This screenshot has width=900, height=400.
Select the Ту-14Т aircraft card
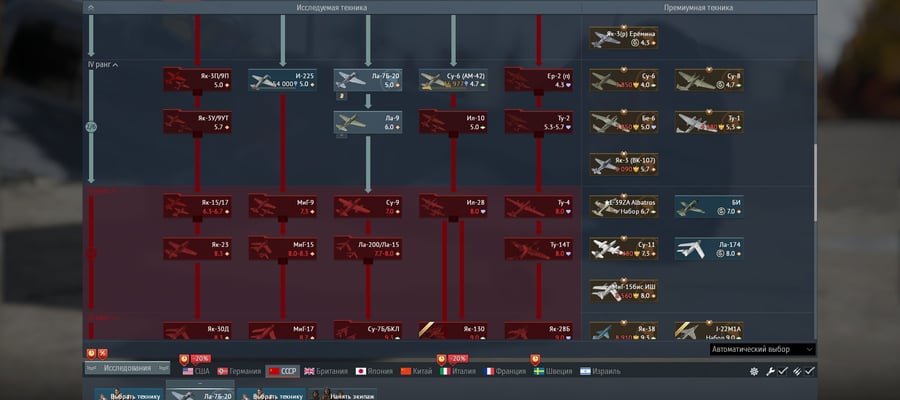coord(539,249)
